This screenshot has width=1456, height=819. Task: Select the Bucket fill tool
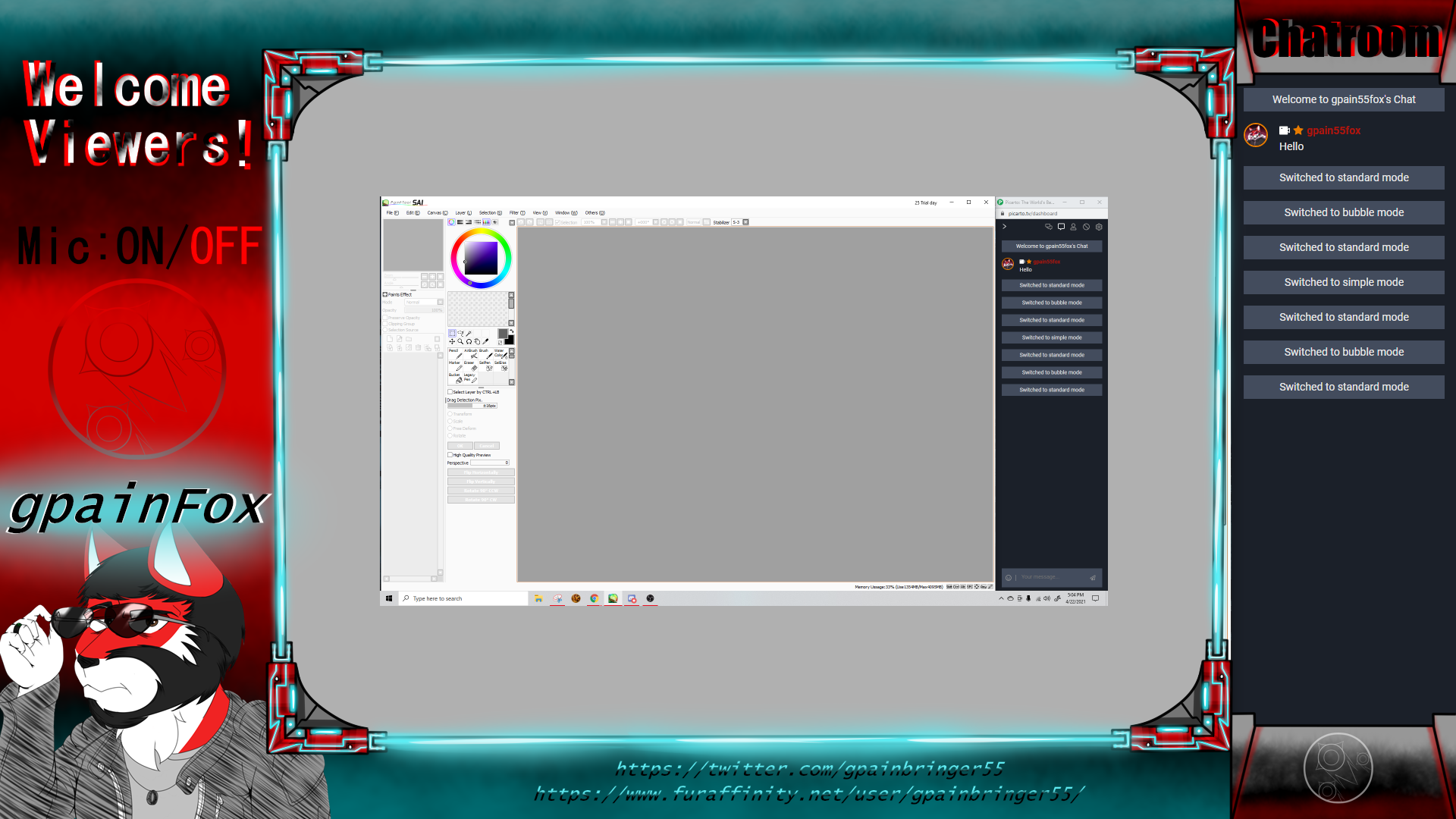point(455,378)
